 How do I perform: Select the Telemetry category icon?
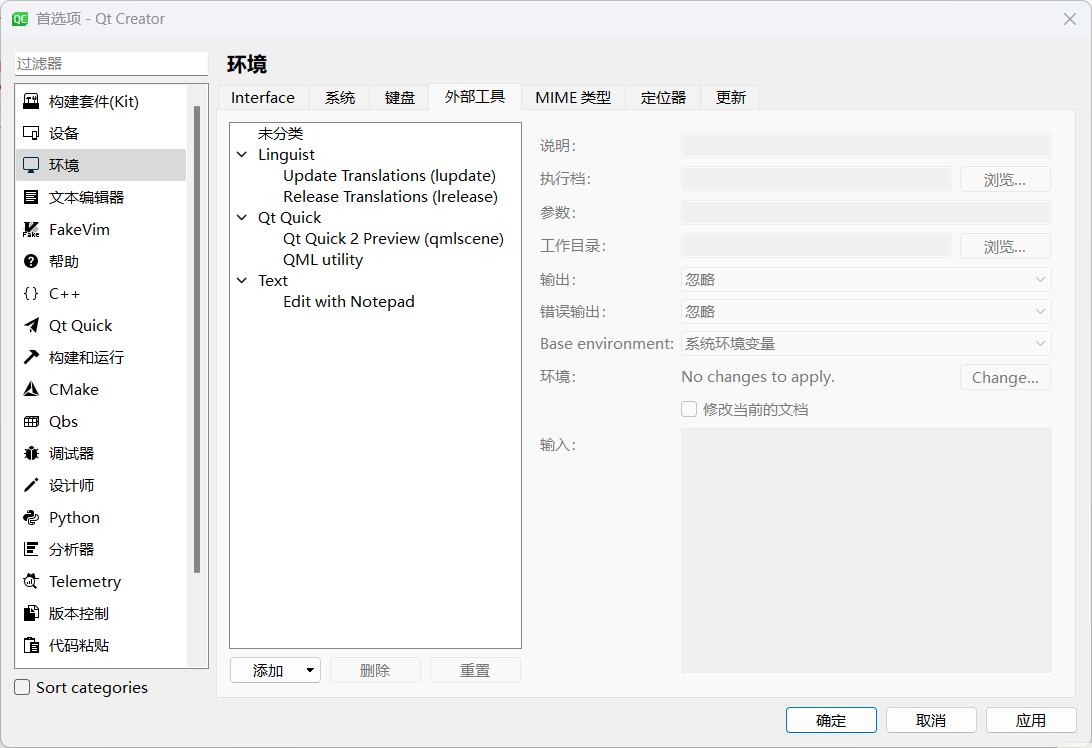[31, 582]
